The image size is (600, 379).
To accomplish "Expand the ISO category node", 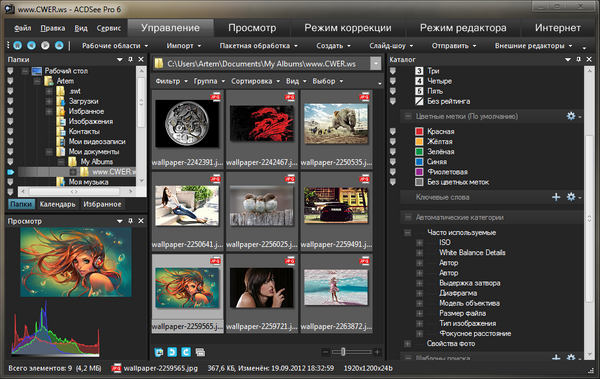I will tap(420, 243).
